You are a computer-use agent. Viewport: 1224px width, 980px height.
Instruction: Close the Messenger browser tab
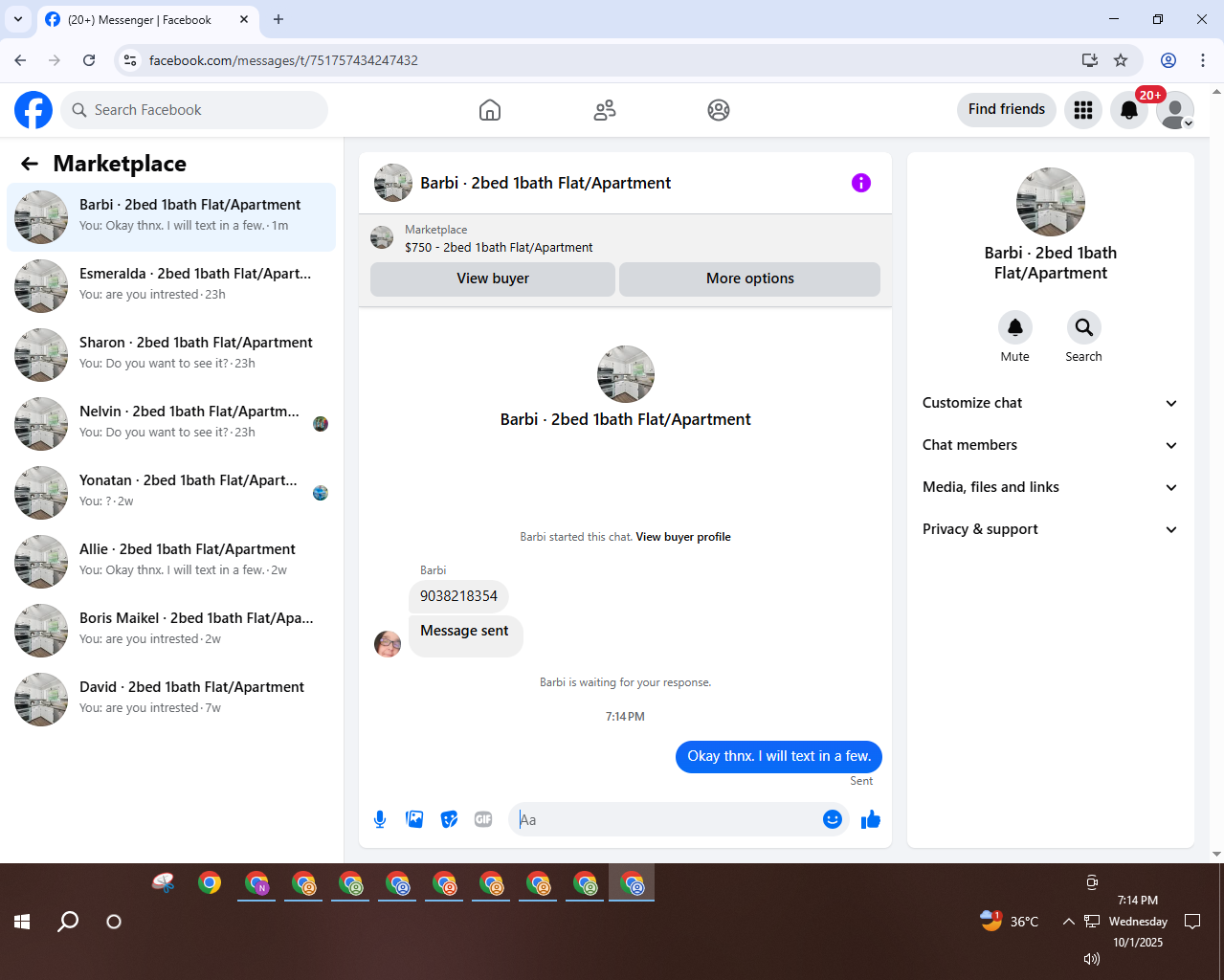pyautogui.click(x=244, y=19)
